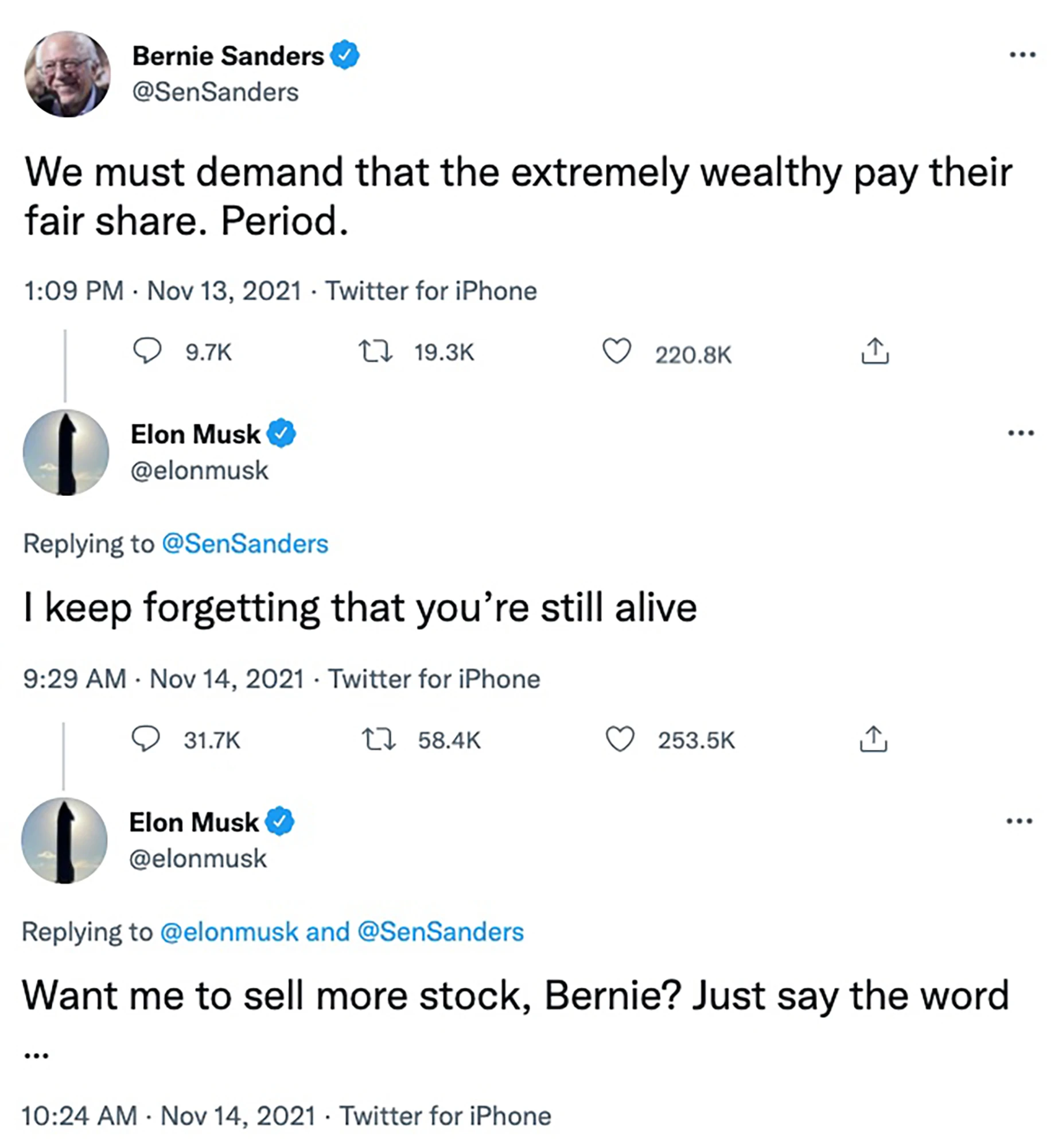Open more options on 'sell more stock' tweet
Viewport: 1058px width, 1148px height.
(x=1020, y=821)
